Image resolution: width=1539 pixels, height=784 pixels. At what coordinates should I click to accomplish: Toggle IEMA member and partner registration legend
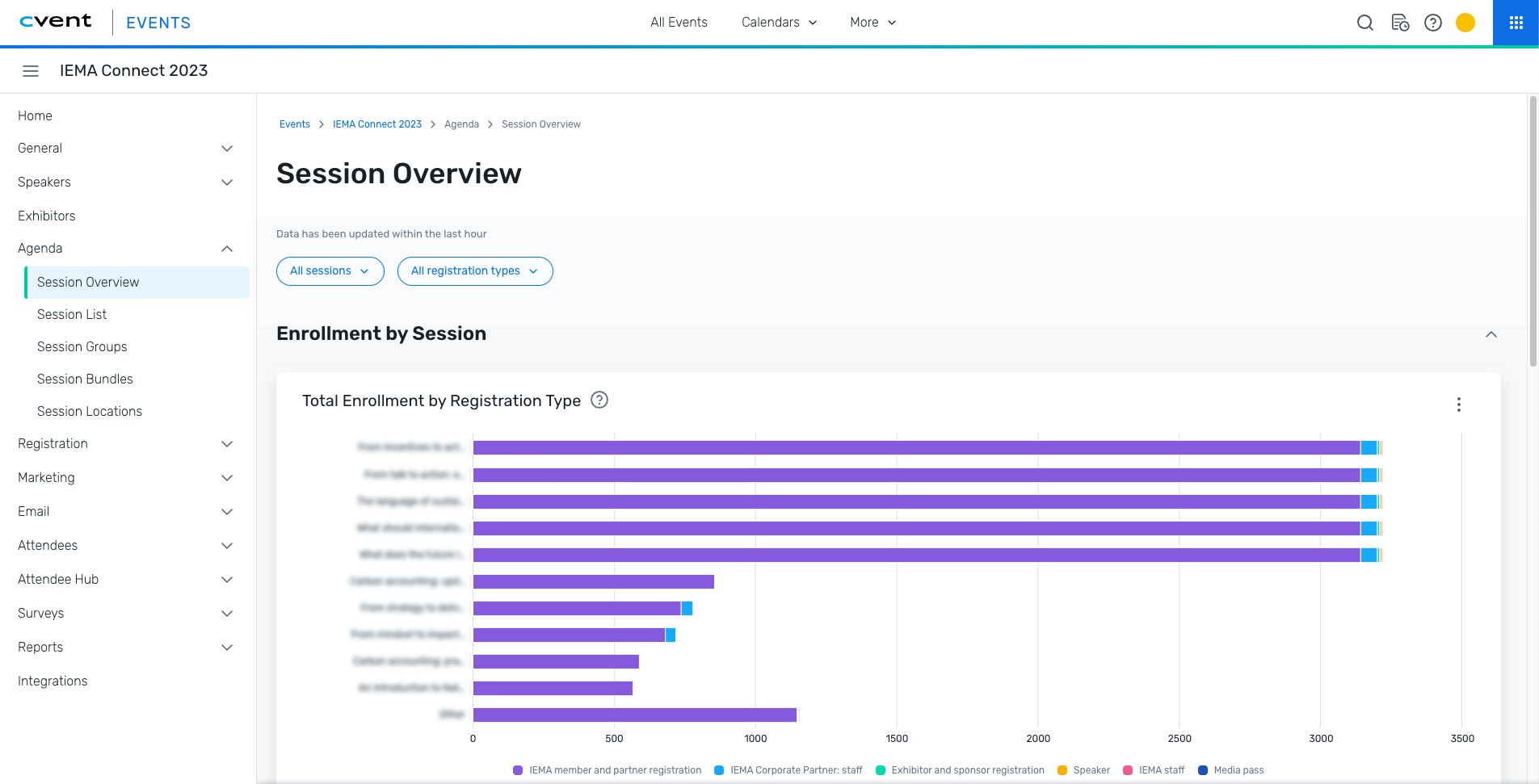pos(608,770)
